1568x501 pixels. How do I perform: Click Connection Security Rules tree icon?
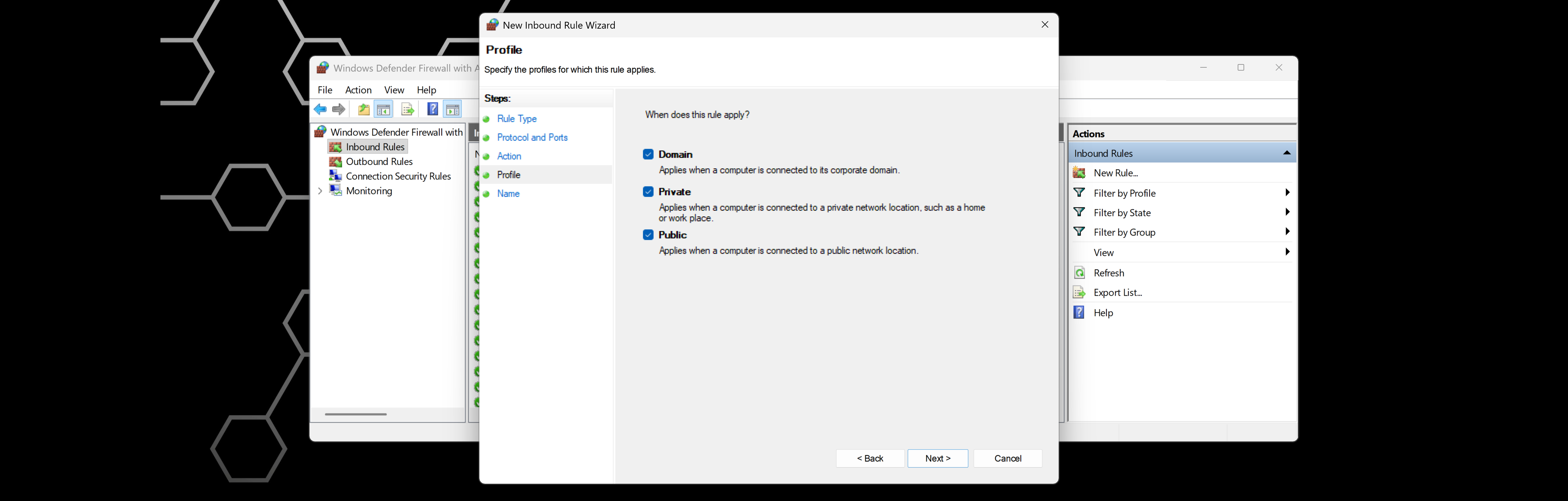point(336,176)
